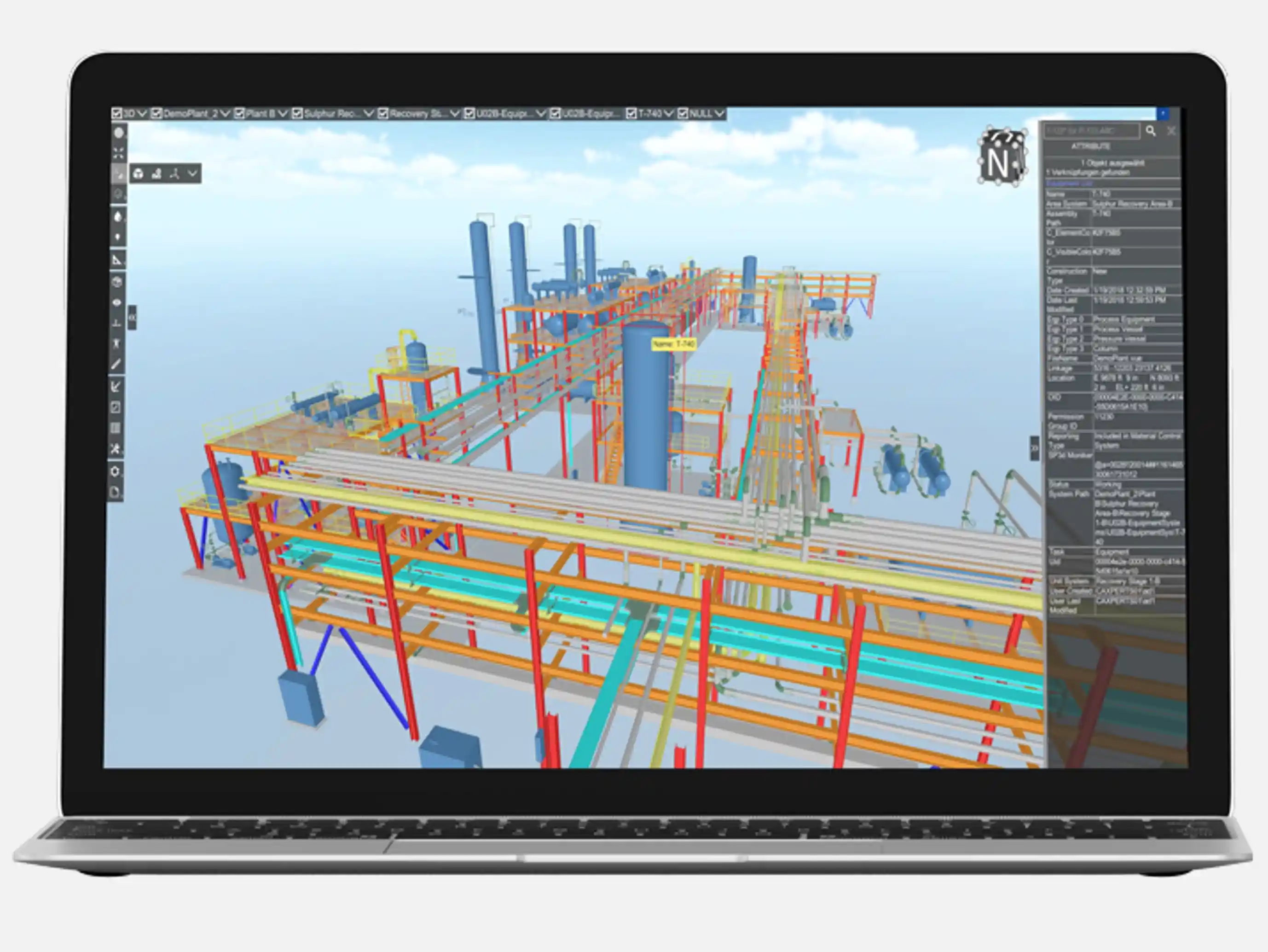Click the fit-to-view arrows icon
The image size is (1268, 952).
click(118, 153)
